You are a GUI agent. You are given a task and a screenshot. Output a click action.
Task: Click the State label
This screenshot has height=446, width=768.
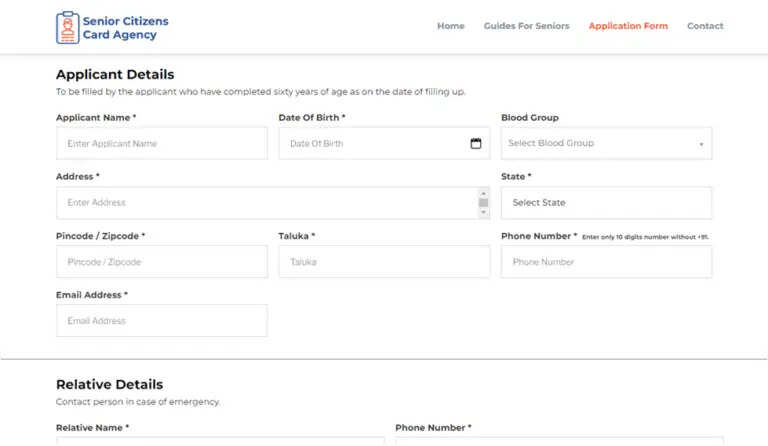pyautogui.click(x=516, y=177)
